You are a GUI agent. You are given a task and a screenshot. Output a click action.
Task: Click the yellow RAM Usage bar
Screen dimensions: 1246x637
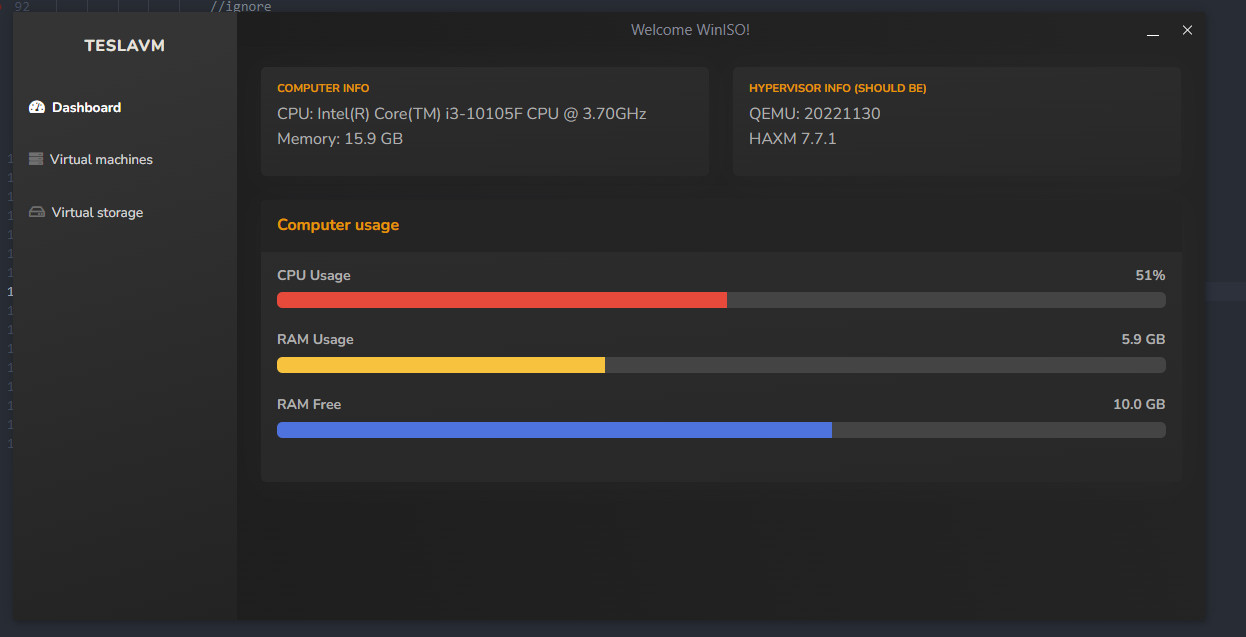pos(441,365)
